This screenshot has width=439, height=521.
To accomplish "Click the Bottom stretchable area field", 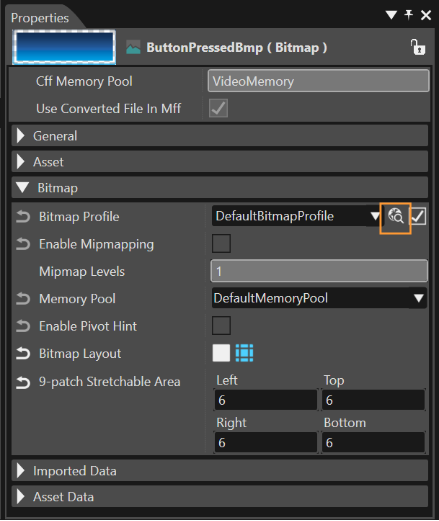I will pos(374,443).
